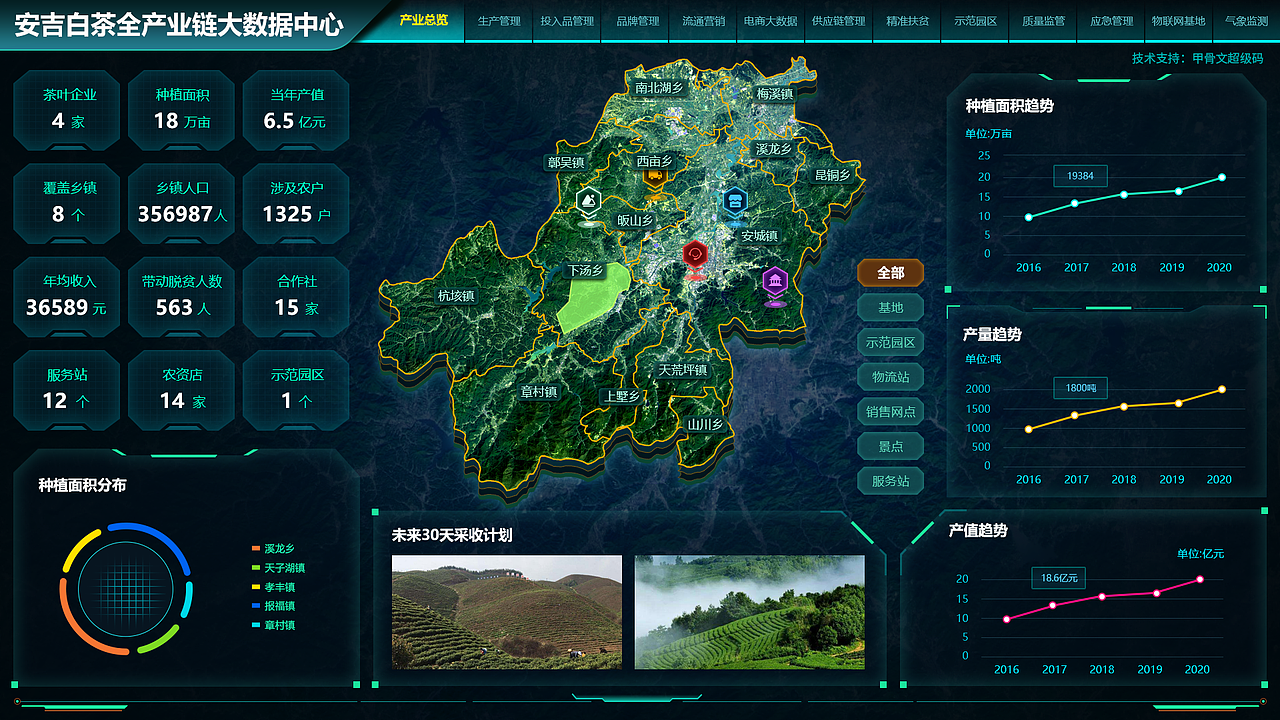
Task: Select 章村镇 label on the map
Action: tap(538, 392)
